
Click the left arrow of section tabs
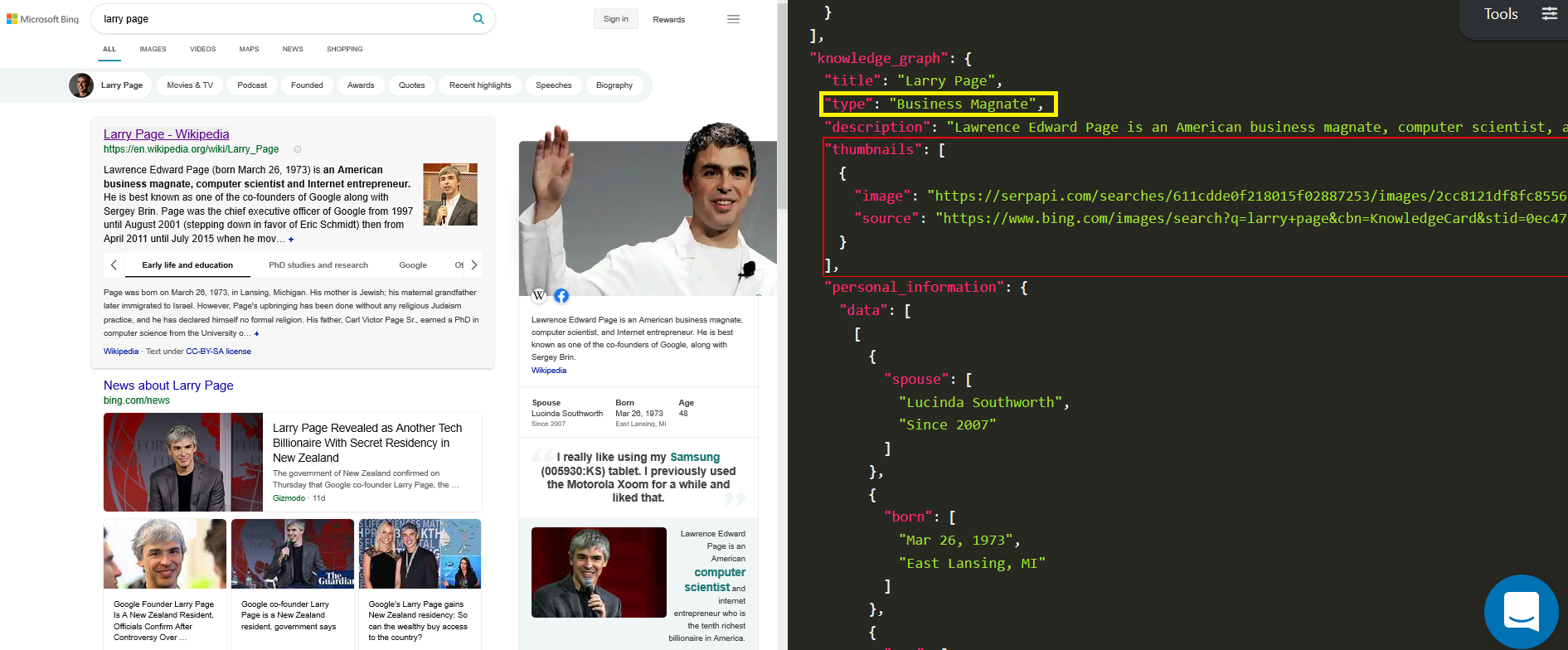point(114,265)
